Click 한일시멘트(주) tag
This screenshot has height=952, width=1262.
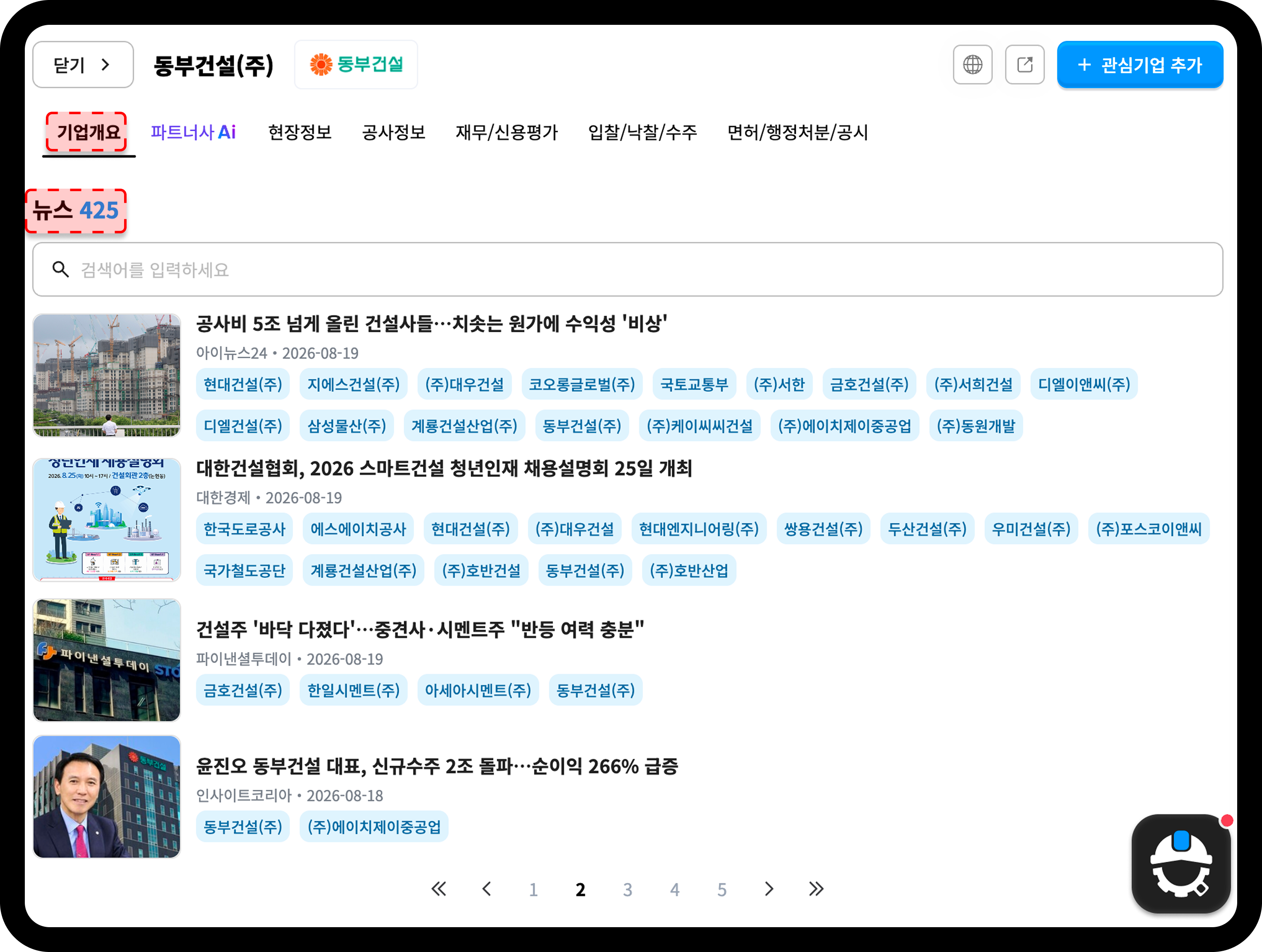tap(354, 690)
